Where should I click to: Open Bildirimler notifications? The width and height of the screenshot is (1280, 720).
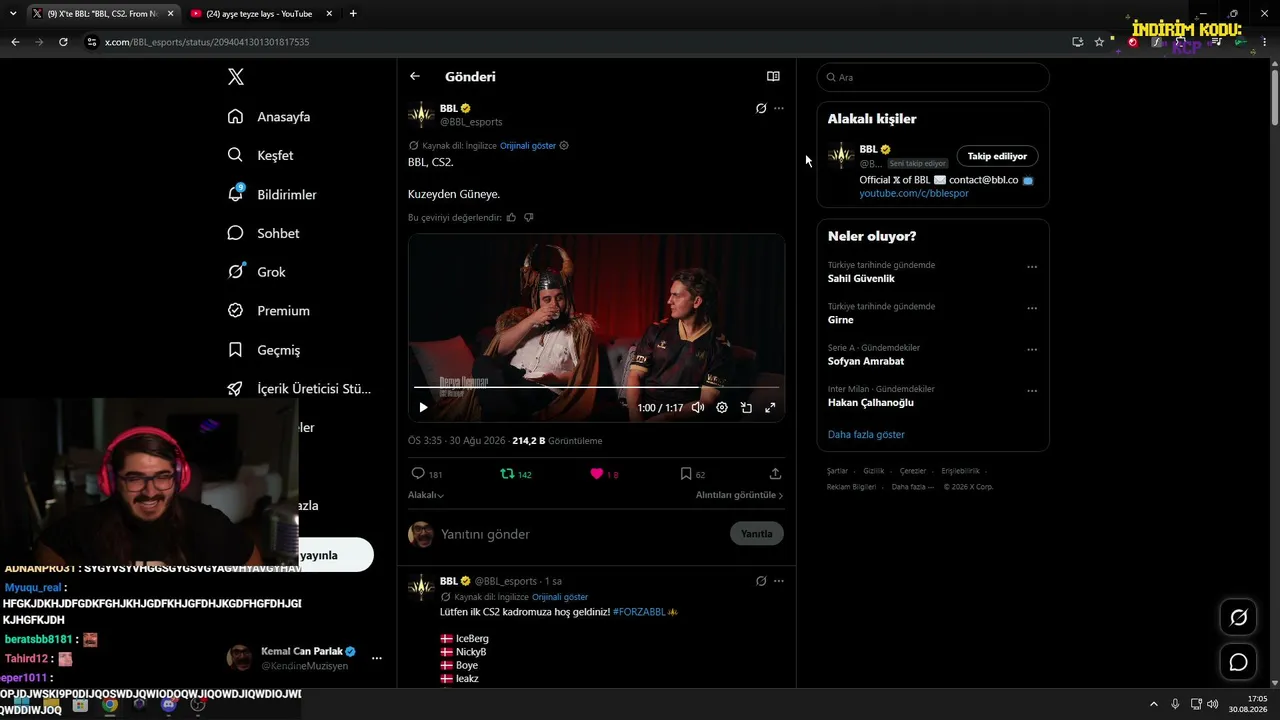[272, 194]
